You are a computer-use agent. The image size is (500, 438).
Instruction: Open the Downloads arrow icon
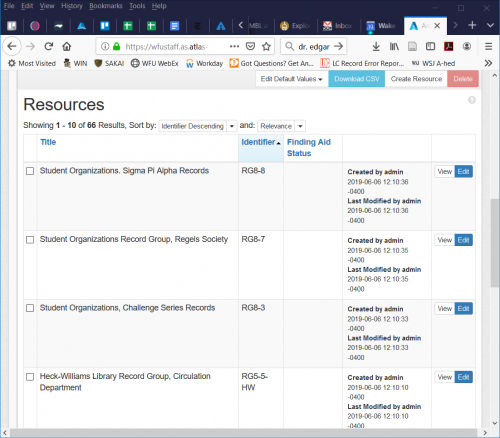(376, 46)
